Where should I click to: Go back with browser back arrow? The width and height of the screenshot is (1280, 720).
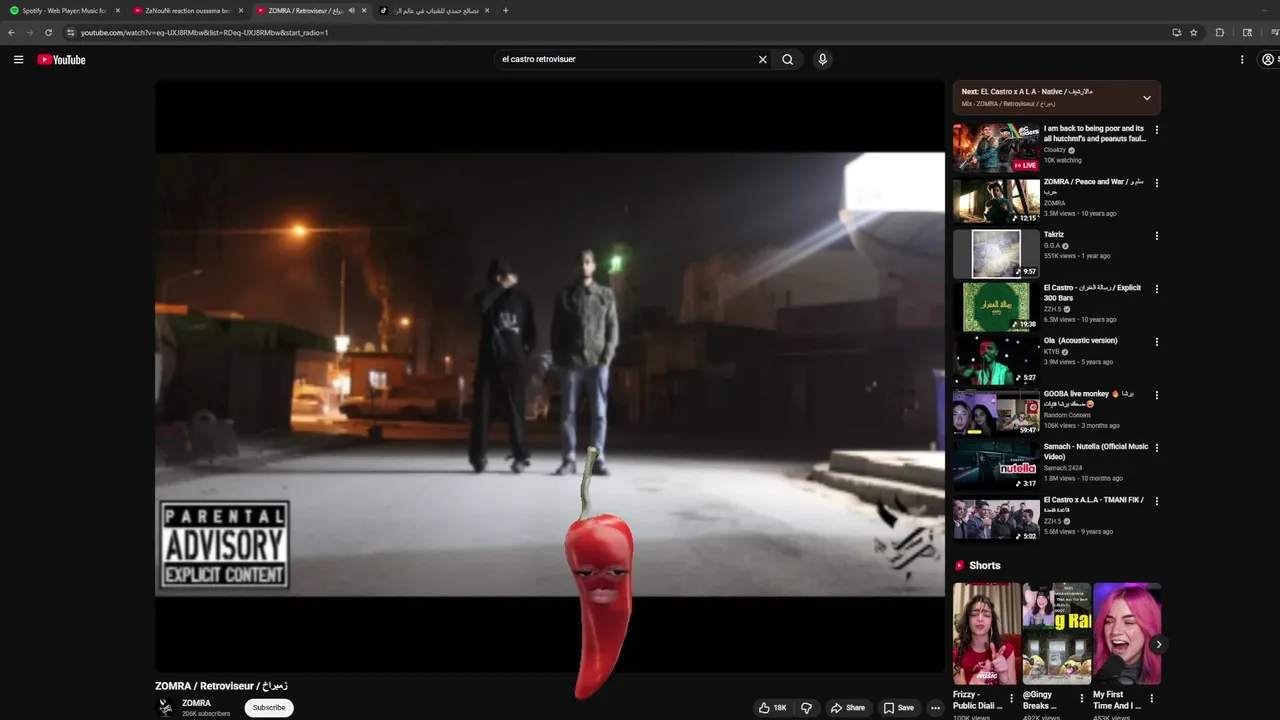11,32
